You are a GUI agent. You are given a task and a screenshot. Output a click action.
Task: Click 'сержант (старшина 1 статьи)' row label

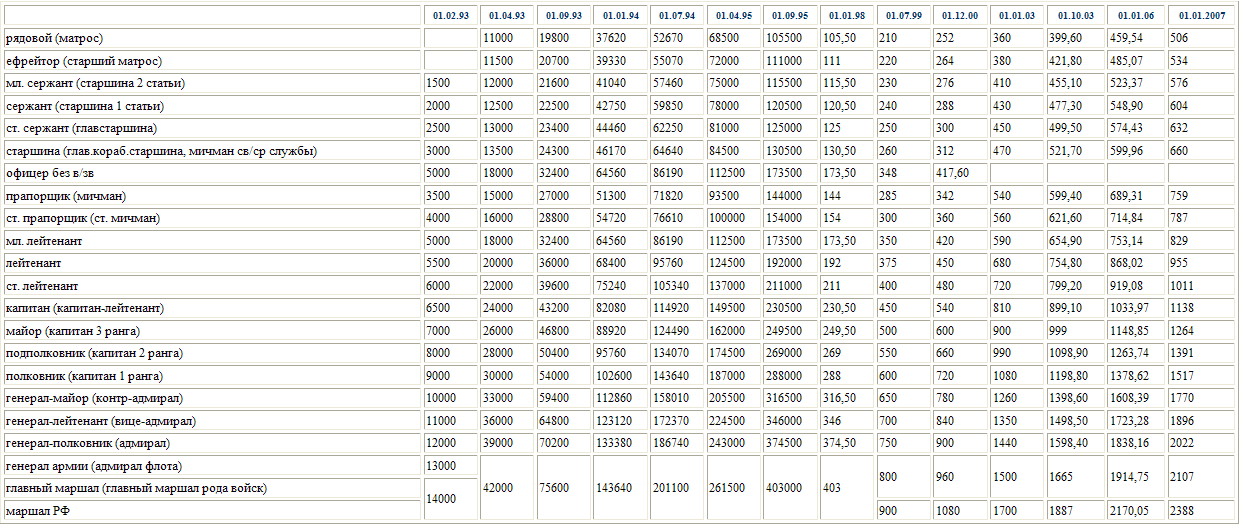tap(85, 106)
